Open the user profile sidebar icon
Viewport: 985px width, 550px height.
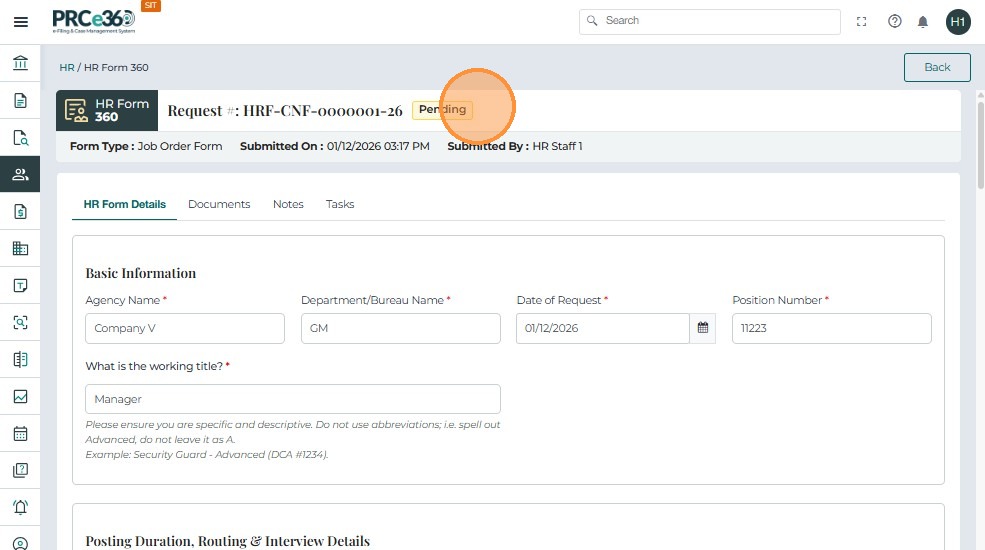20,544
